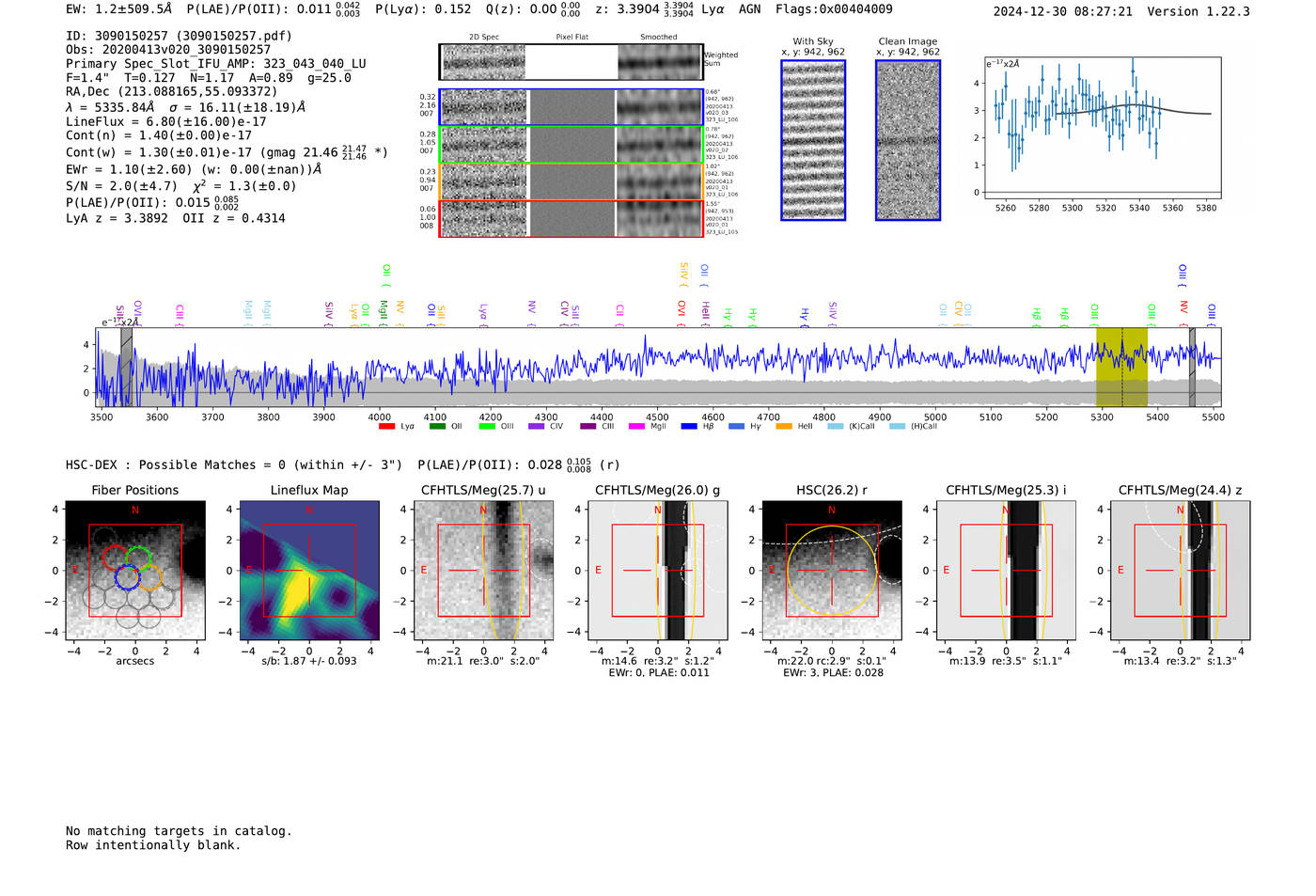The width and height of the screenshot is (1316, 896).
Task: Click the purple CIV legend swatch
Action: [x=537, y=427]
